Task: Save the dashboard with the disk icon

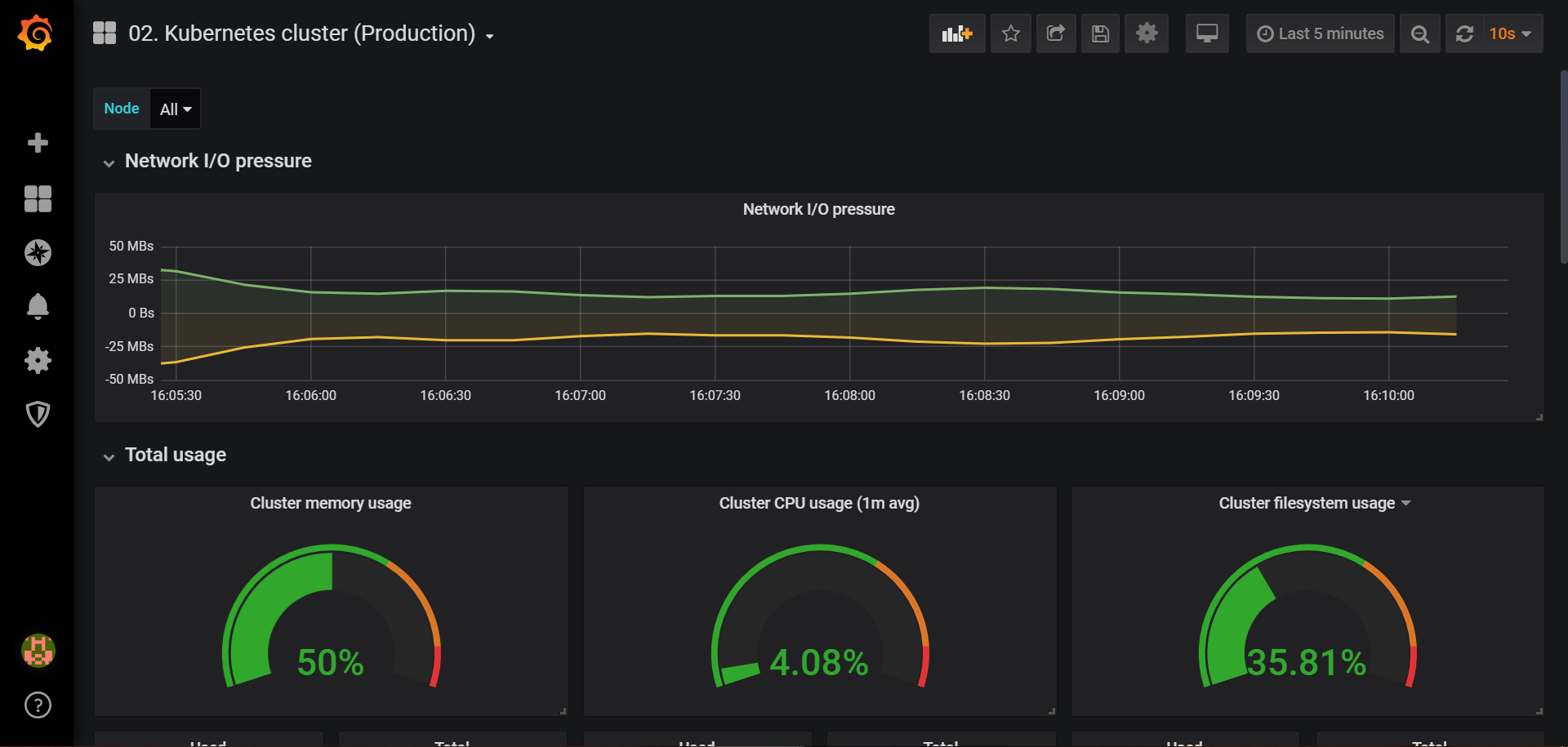Action: pyautogui.click(x=1100, y=33)
